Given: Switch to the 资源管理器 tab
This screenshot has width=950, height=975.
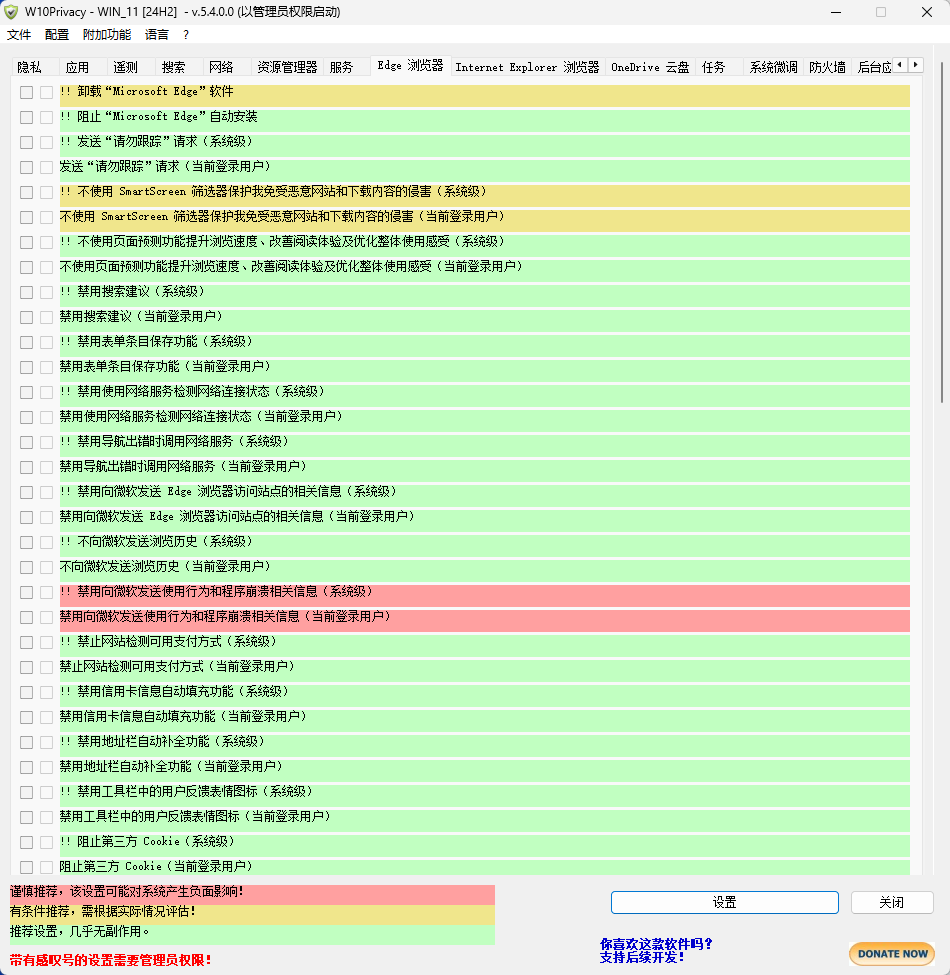Looking at the screenshot, I should (x=287, y=67).
